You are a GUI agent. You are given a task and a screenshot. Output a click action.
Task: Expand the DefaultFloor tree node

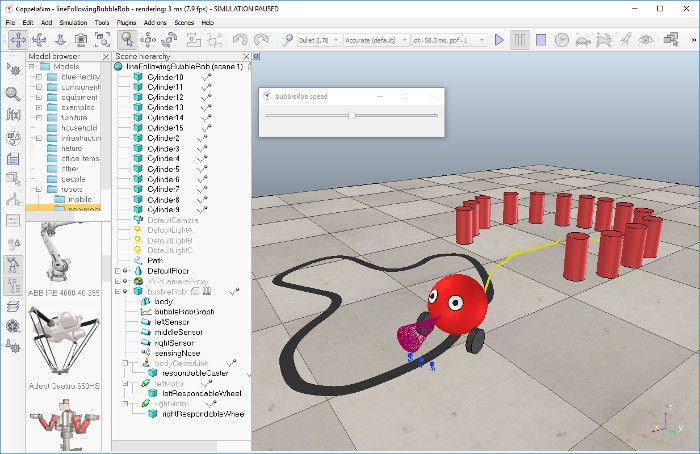point(118,271)
